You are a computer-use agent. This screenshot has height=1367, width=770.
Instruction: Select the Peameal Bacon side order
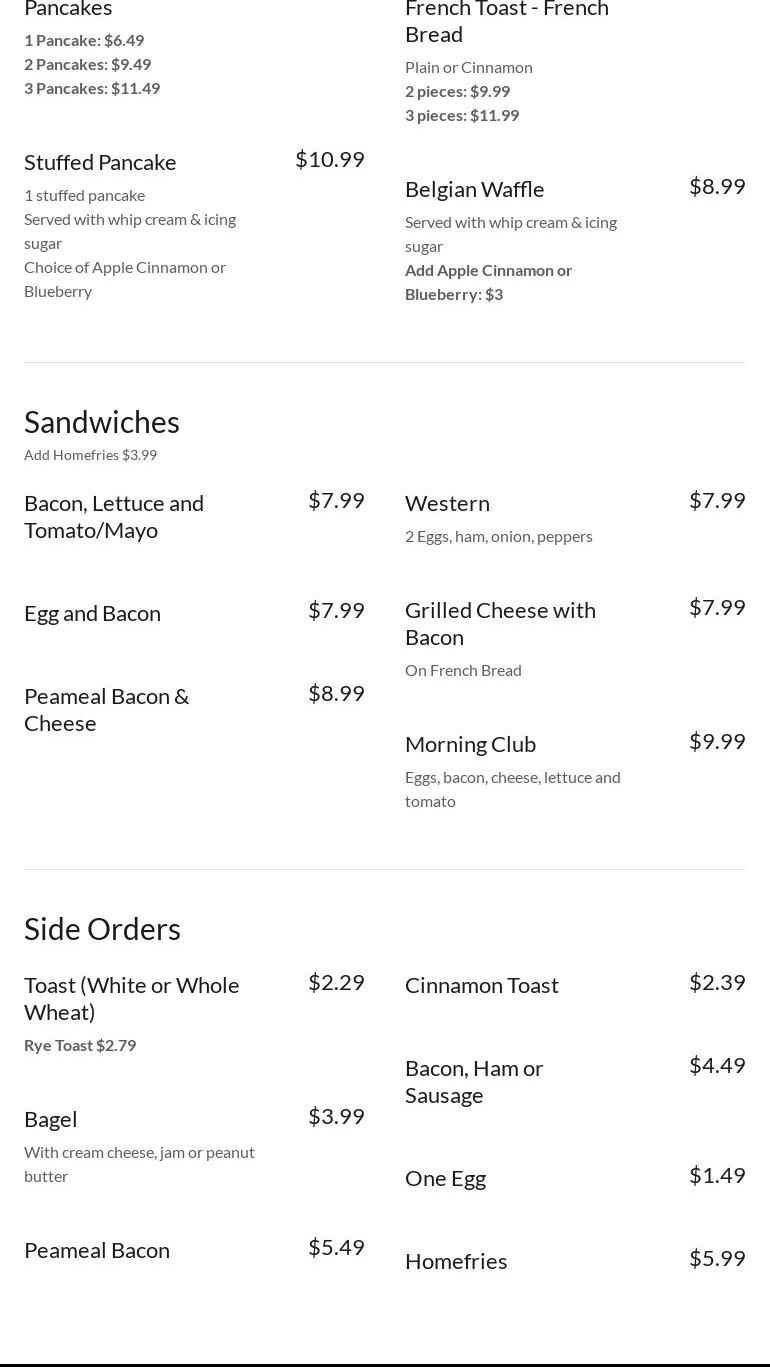(x=97, y=1250)
